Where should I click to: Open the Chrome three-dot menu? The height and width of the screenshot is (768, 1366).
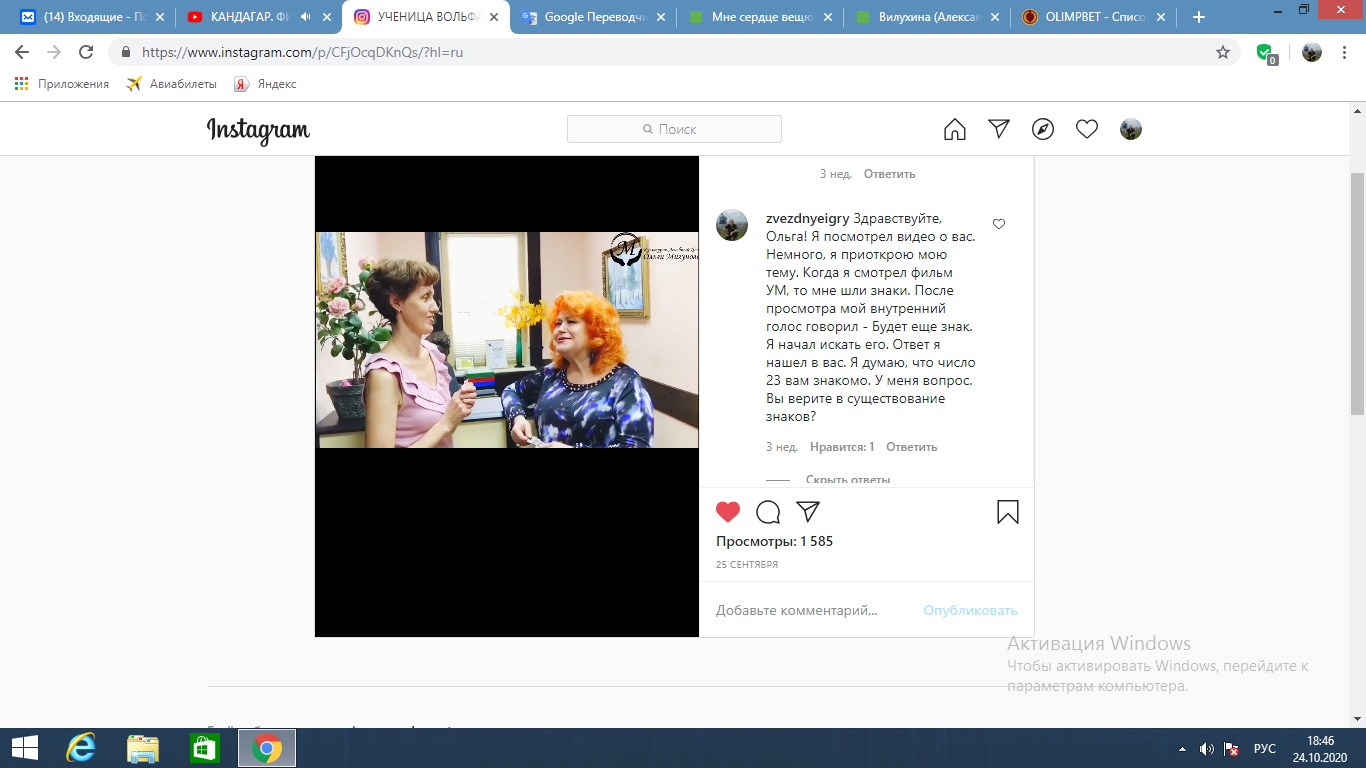click(1345, 52)
